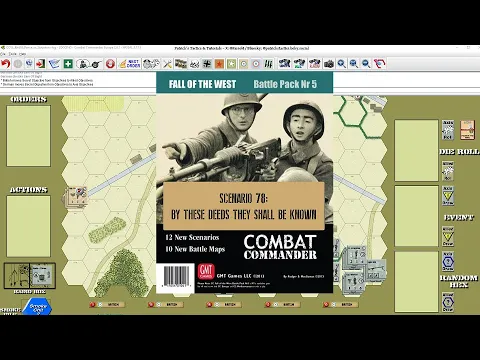Click the soldier and gun pieces icon
This screenshot has height=360, width=480.
tap(89, 63)
